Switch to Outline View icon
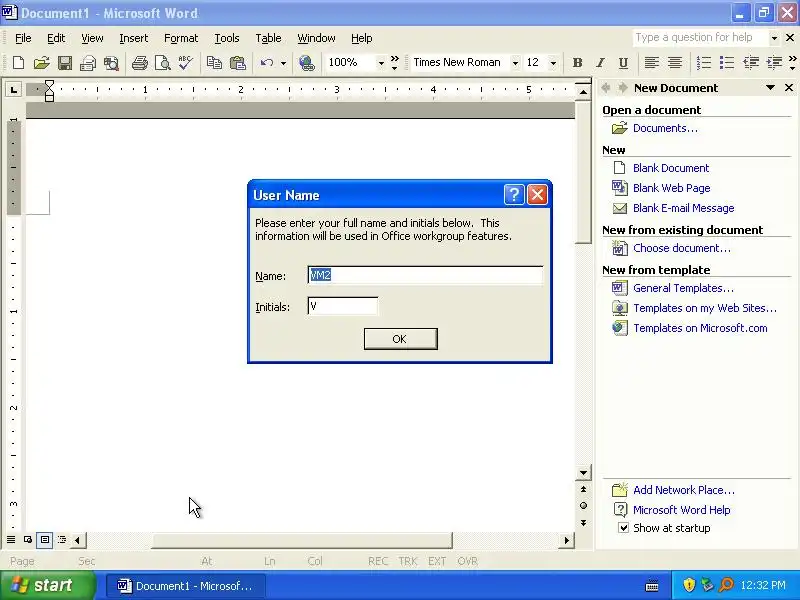800x600 pixels. (x=62, y=540)
